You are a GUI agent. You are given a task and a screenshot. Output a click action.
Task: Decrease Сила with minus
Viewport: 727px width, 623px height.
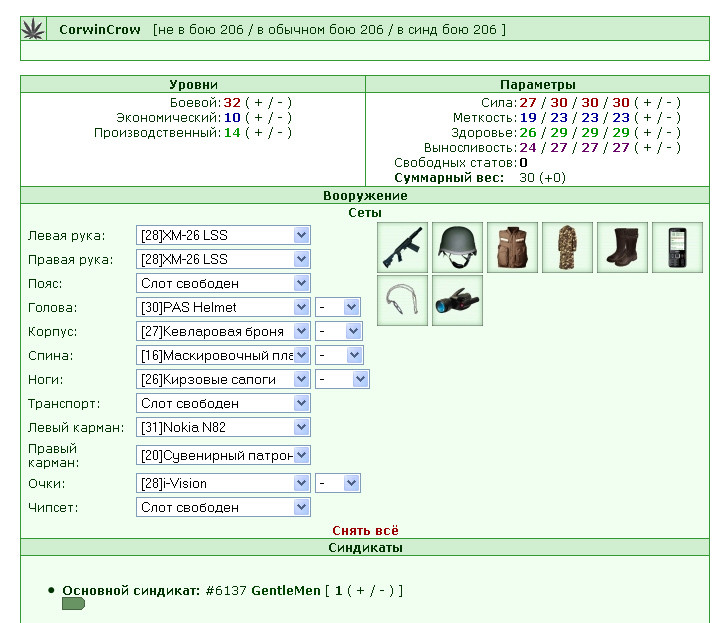[x=668, y=102]
